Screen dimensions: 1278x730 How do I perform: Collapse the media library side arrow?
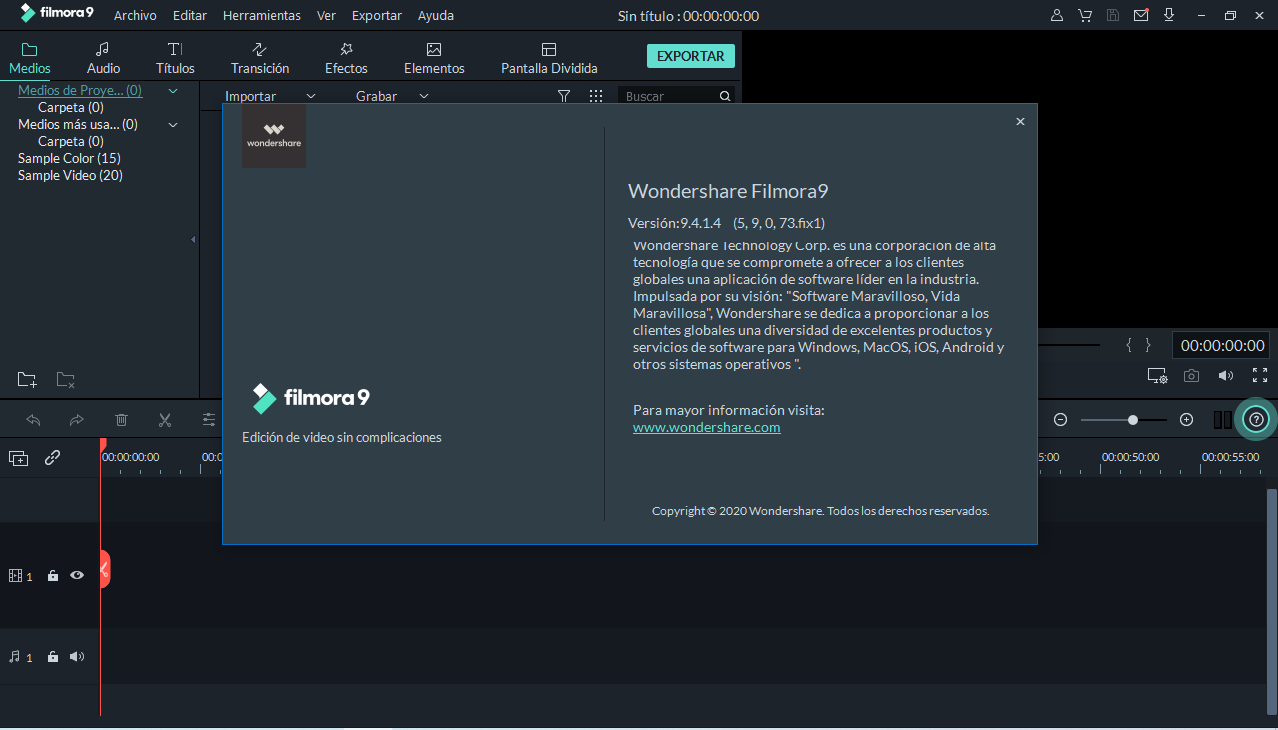click(193, 240)
